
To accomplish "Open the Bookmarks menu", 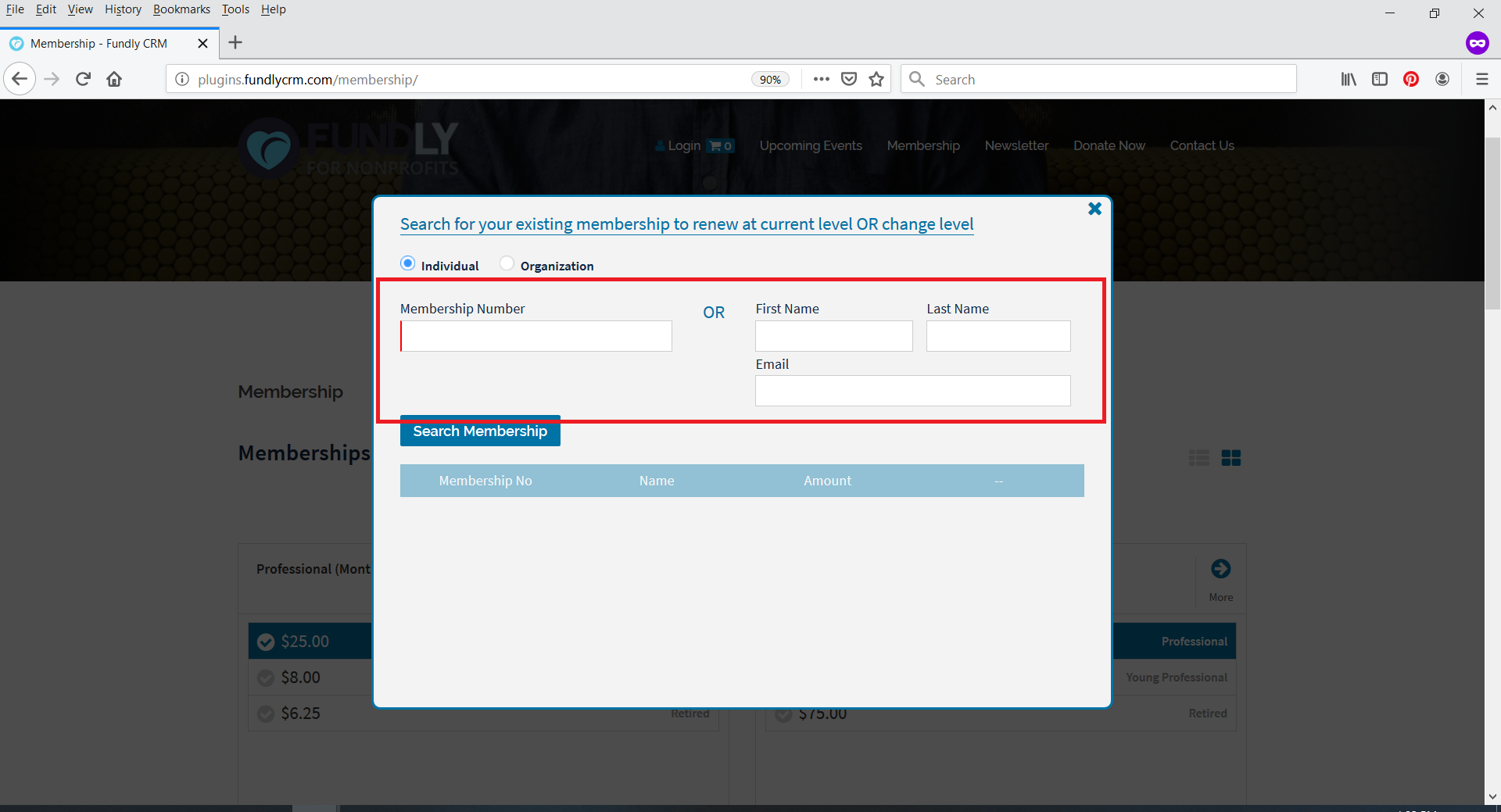I will pyautogui.click(x=181, y=9).
